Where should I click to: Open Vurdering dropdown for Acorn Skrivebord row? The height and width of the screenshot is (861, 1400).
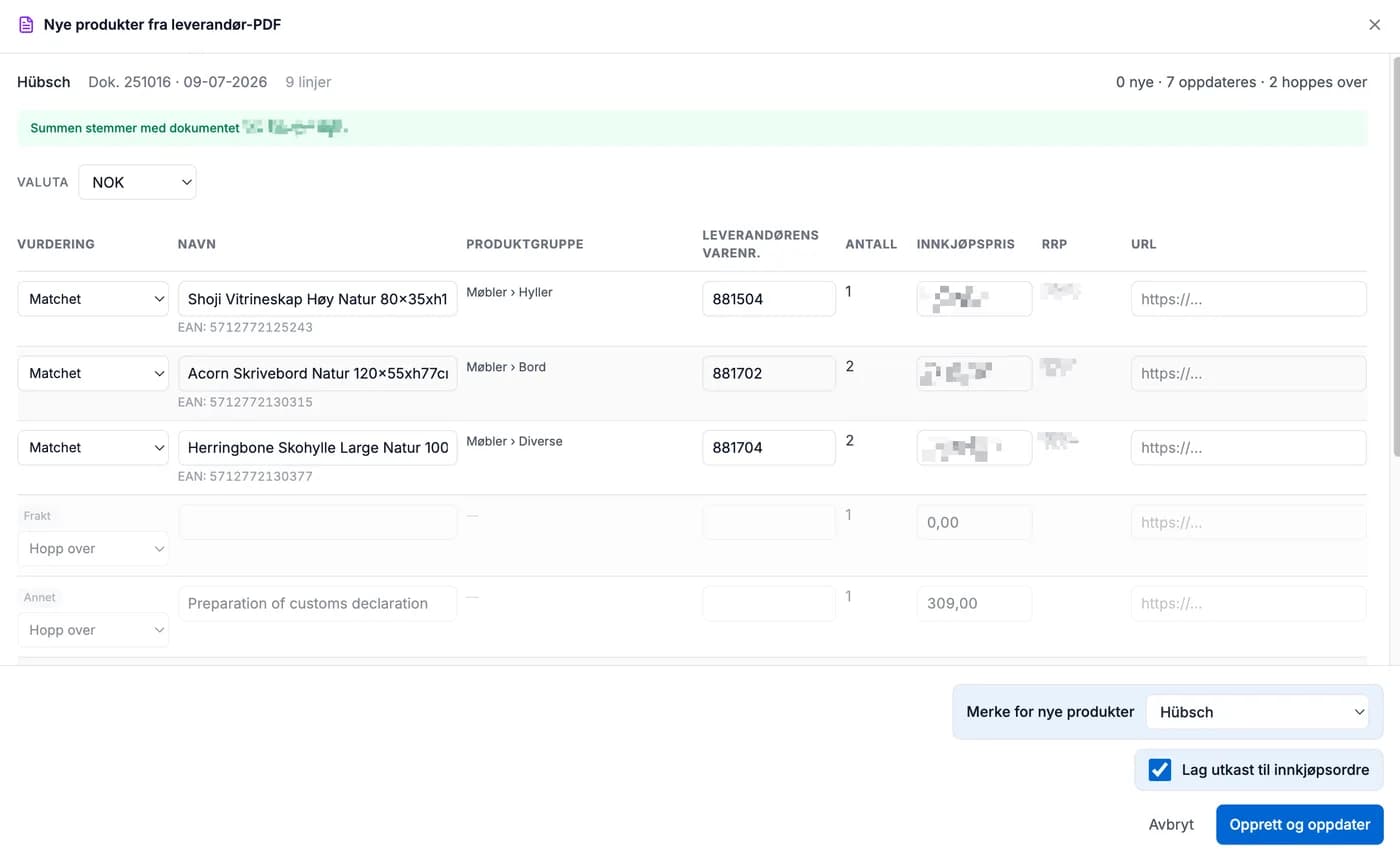point(93,373)
